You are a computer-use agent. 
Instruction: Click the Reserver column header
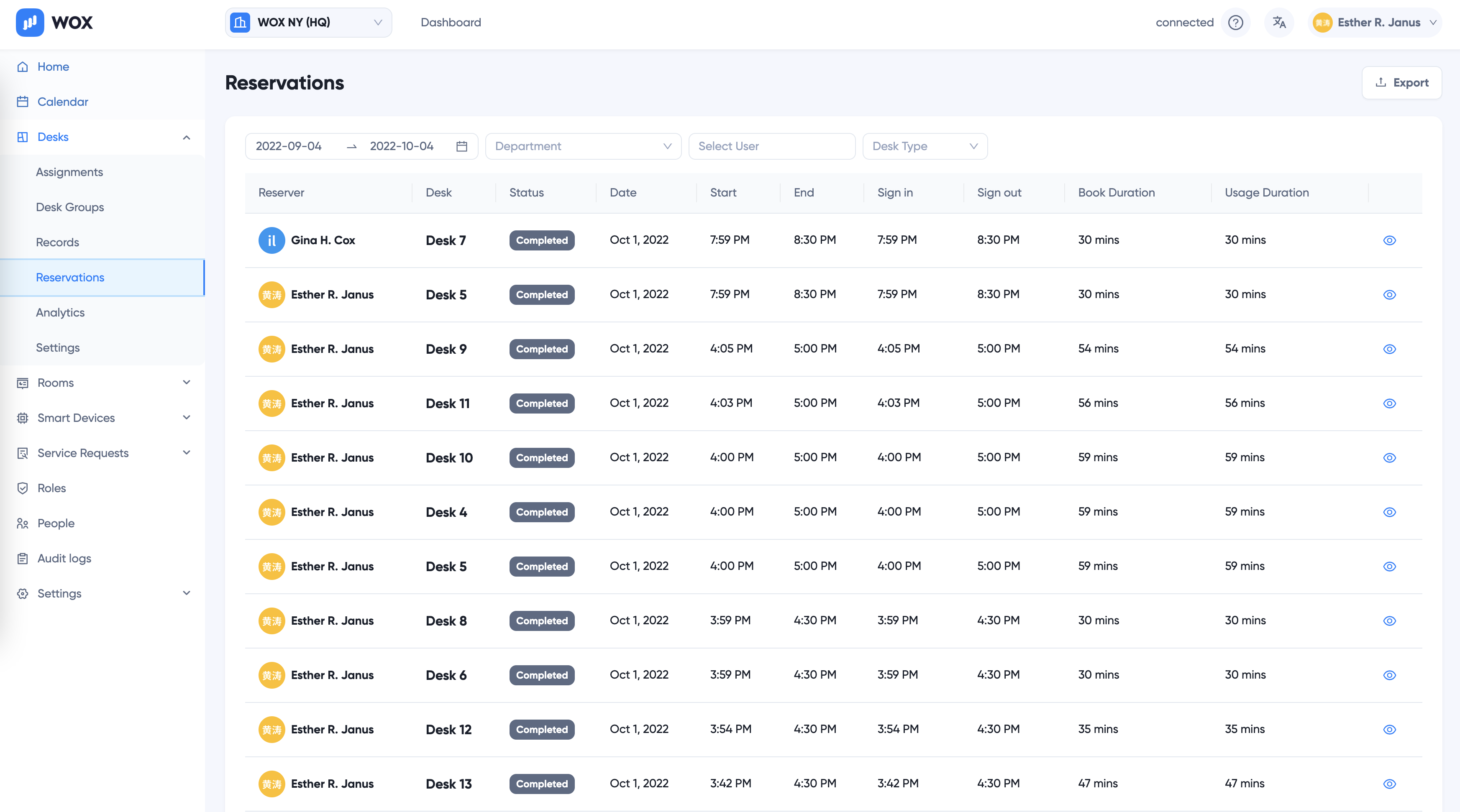click(x=281, y=193)
